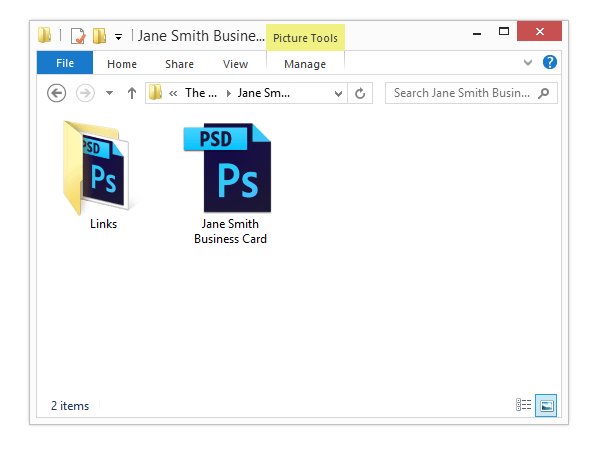Click the 'Jane Sm...' breadcrumb segment
This screenshot has height=451, width=591.
click(x=263, y=93)
